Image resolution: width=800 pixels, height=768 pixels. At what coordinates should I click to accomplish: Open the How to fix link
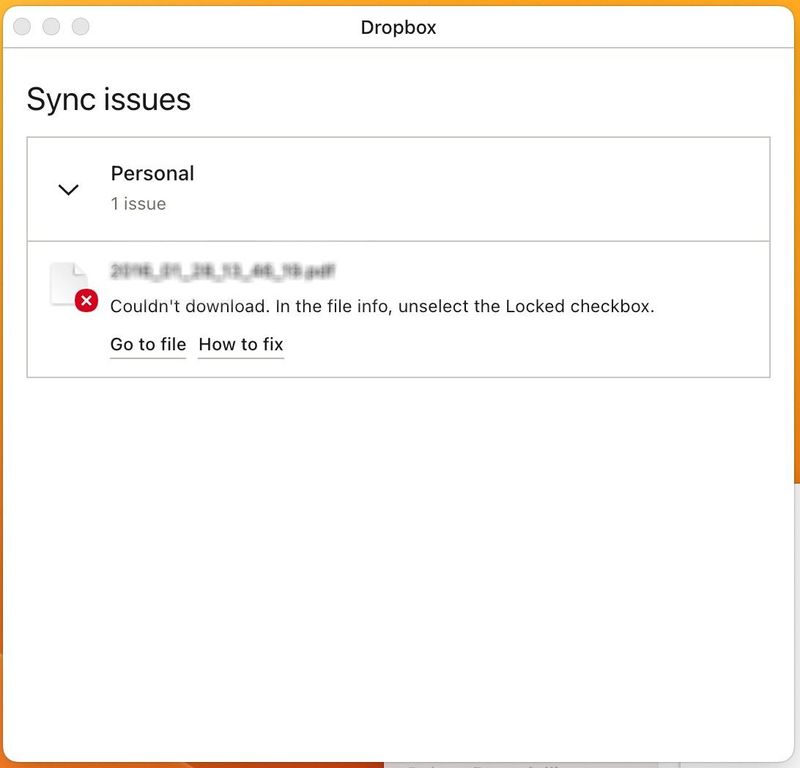[x=241, y=344]
